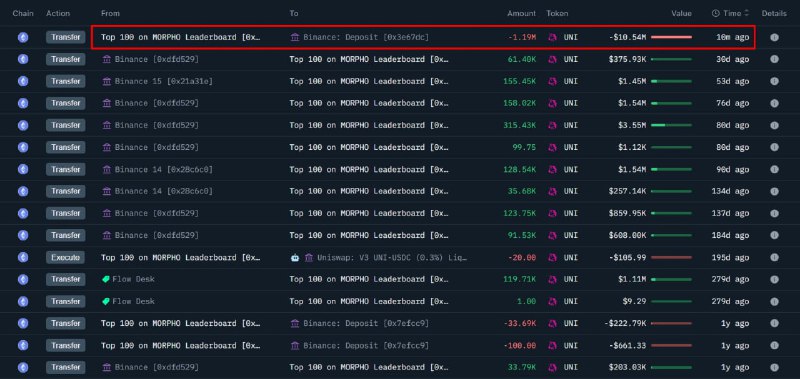Click bank icon beside Binance: Deposit [0x3e67dc]

294,37
